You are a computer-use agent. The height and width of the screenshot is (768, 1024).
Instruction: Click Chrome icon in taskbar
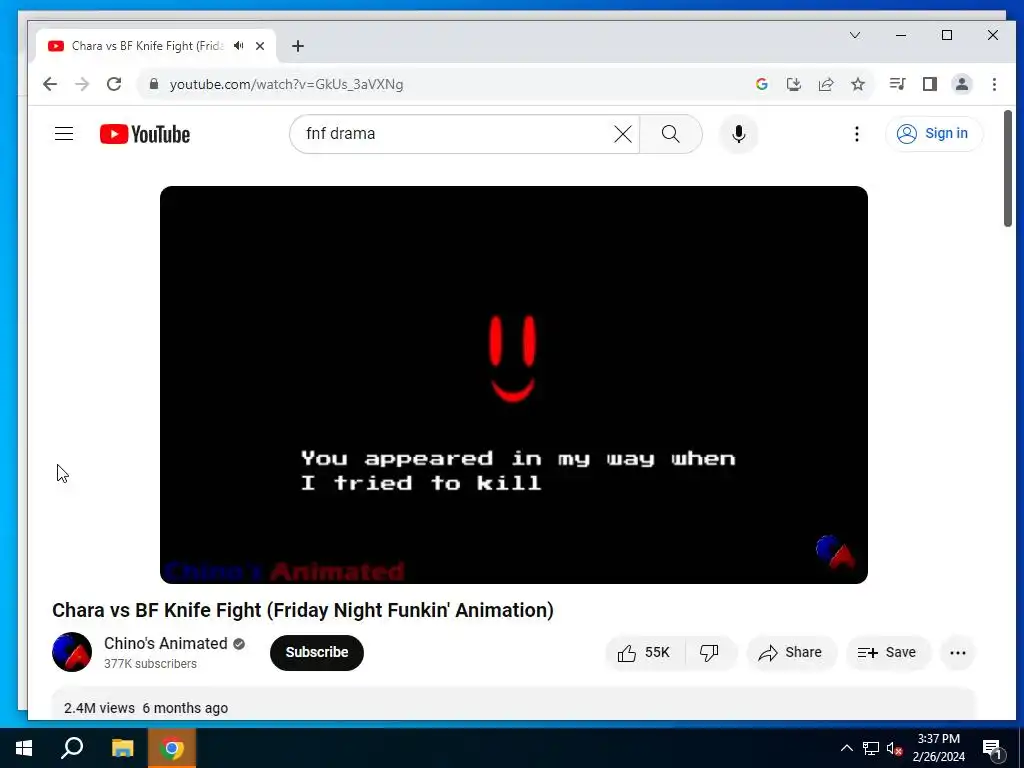172,748
